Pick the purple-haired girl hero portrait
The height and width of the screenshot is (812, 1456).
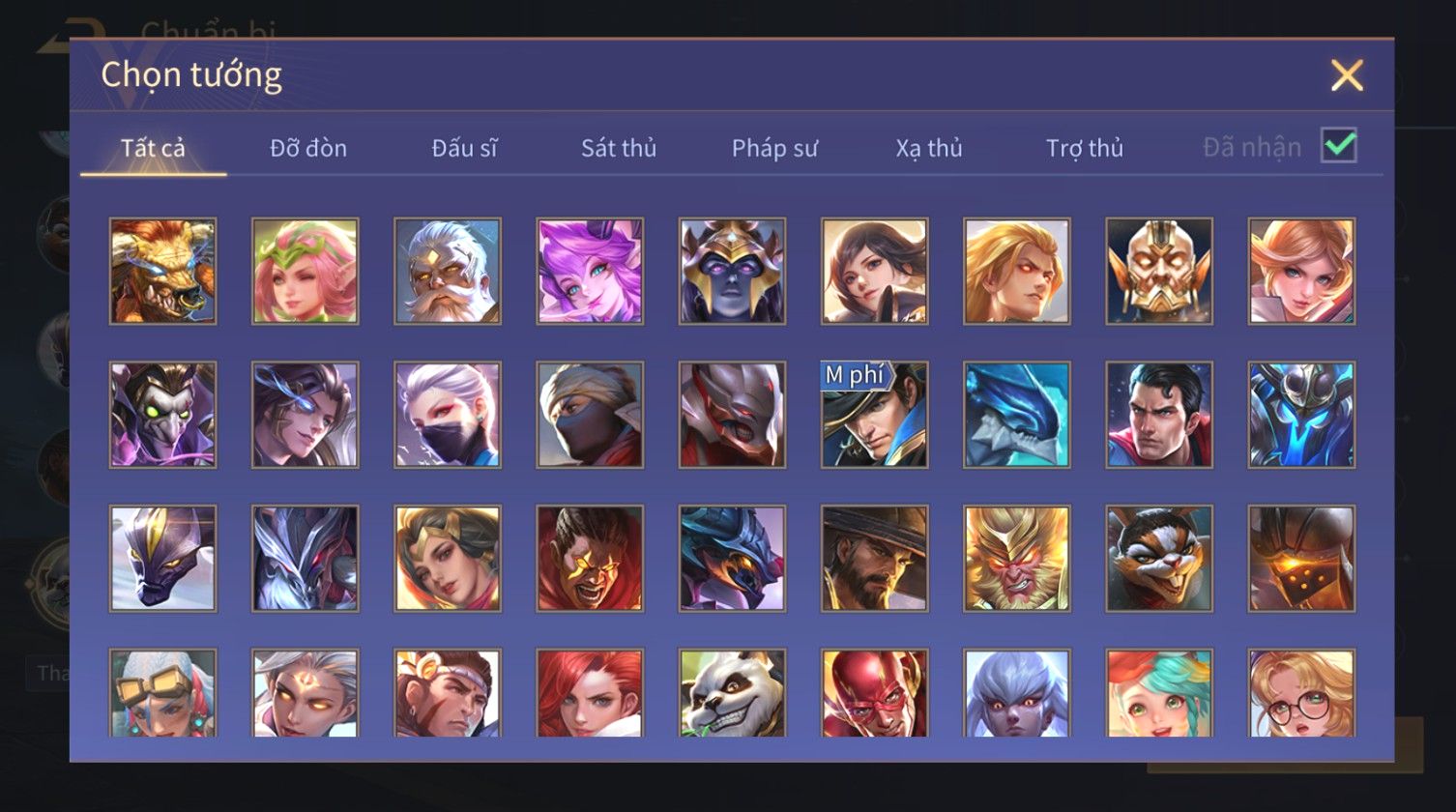(x=590, y=271)
